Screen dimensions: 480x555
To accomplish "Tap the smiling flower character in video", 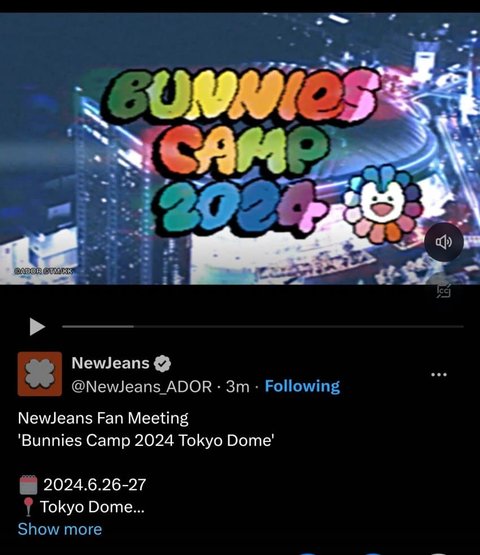I will pos(384,205).
